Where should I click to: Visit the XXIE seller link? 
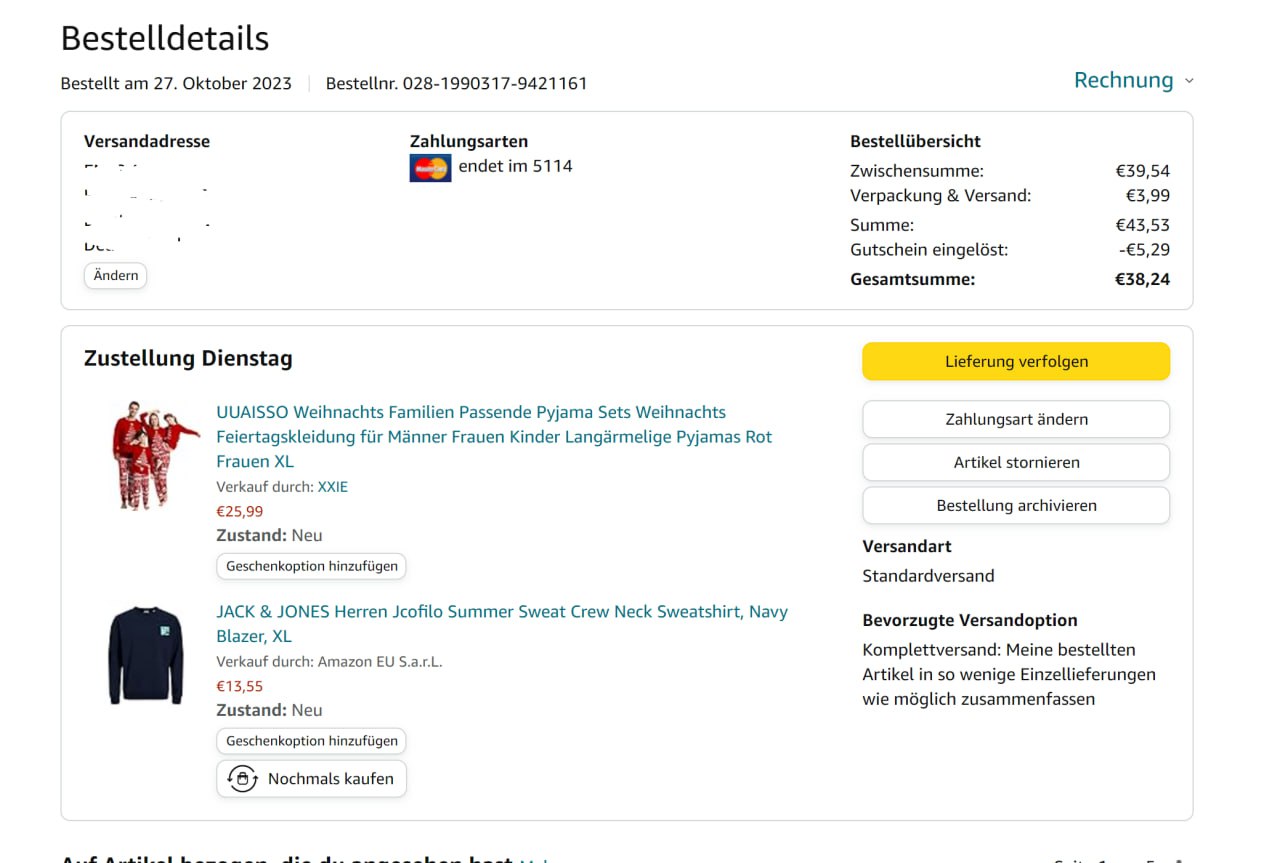[333, 487]
